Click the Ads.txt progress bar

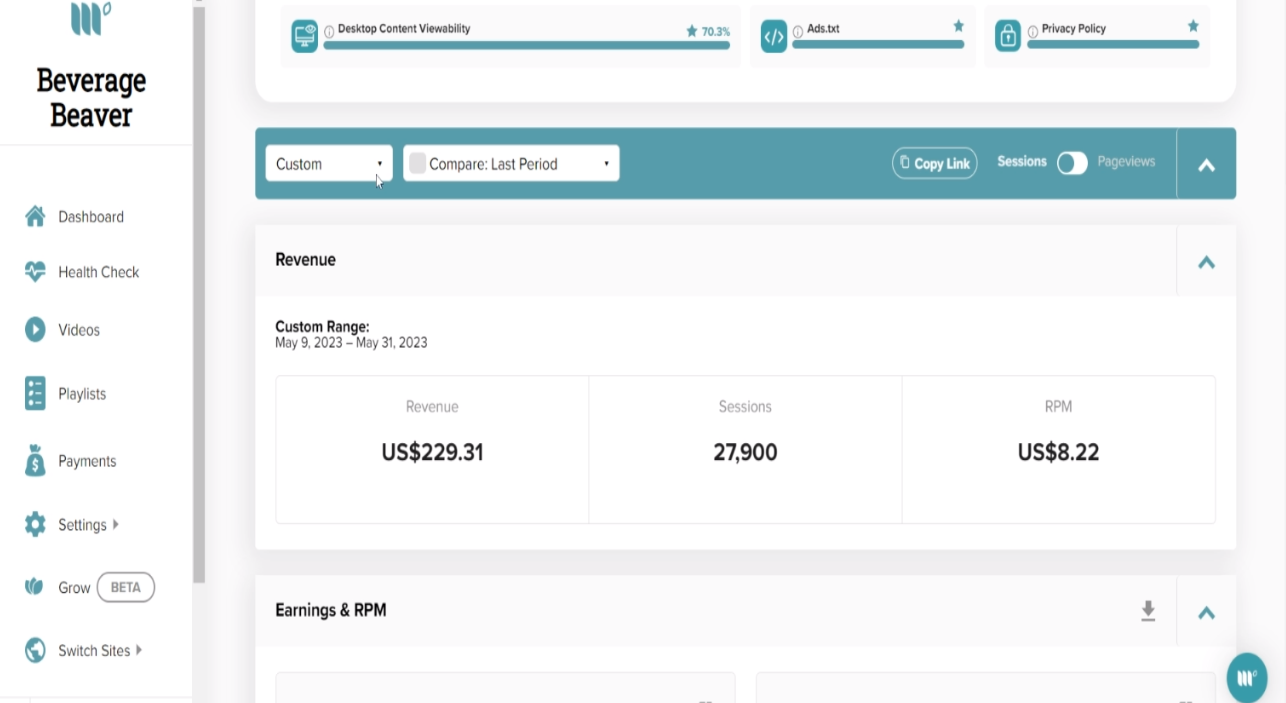878,45
